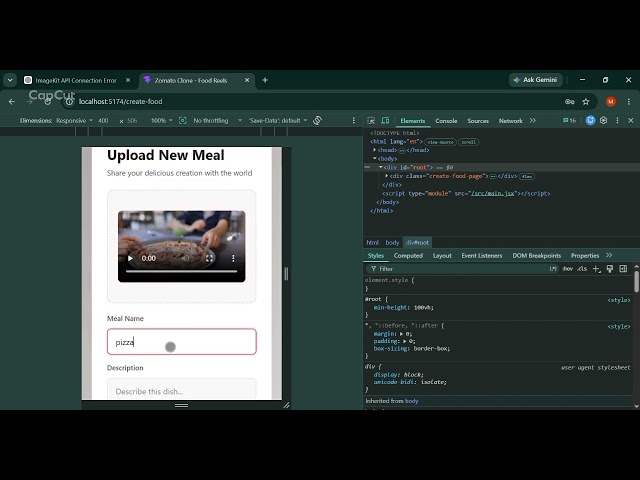Image resolution: width=640 pixels, height=480 pixels.
Task: Click the video mute speaker icon
Action: (186, 258)
